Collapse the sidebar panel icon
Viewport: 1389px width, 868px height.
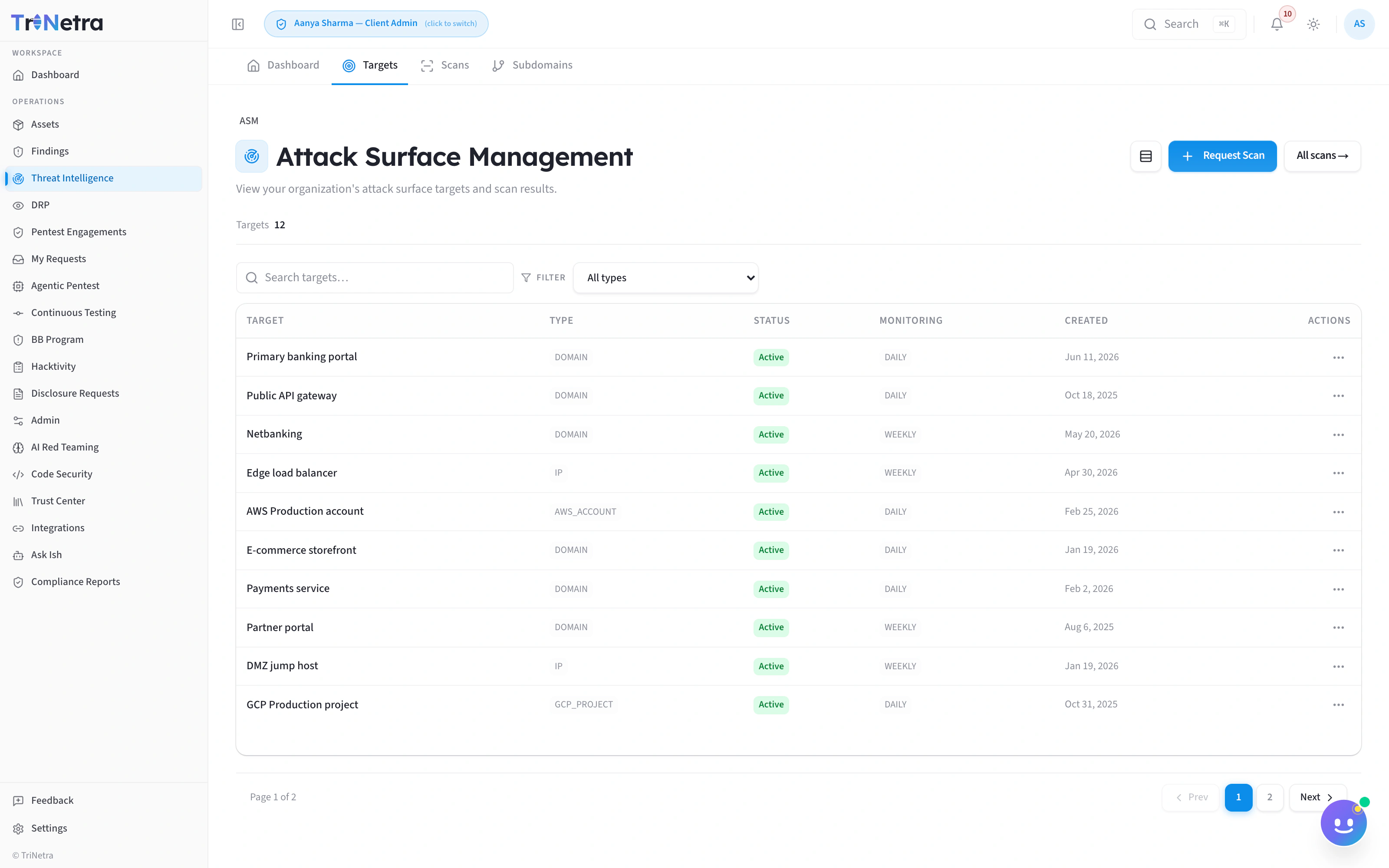coord(237,24)
